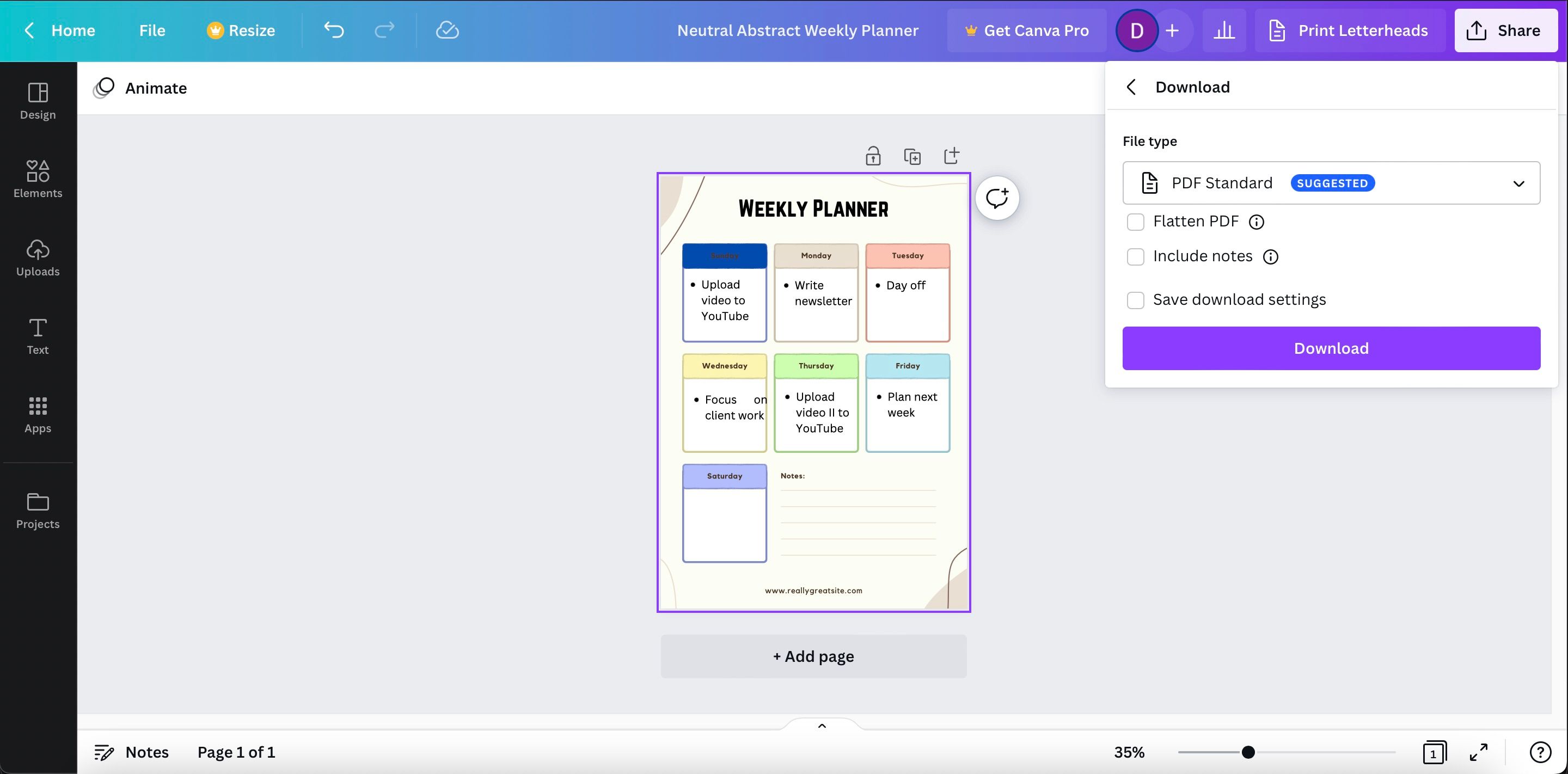
Task: Click the zoom slider handle
Action: pyautogui.click(x=1248, y=752)
